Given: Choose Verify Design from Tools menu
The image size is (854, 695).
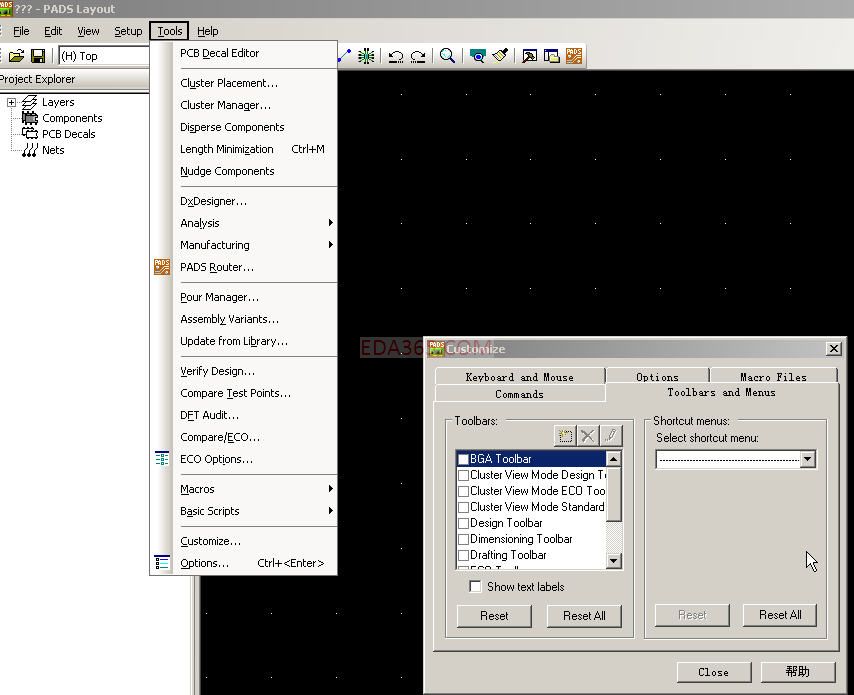Looking at the screenshot, I should [x=217, y=371].
